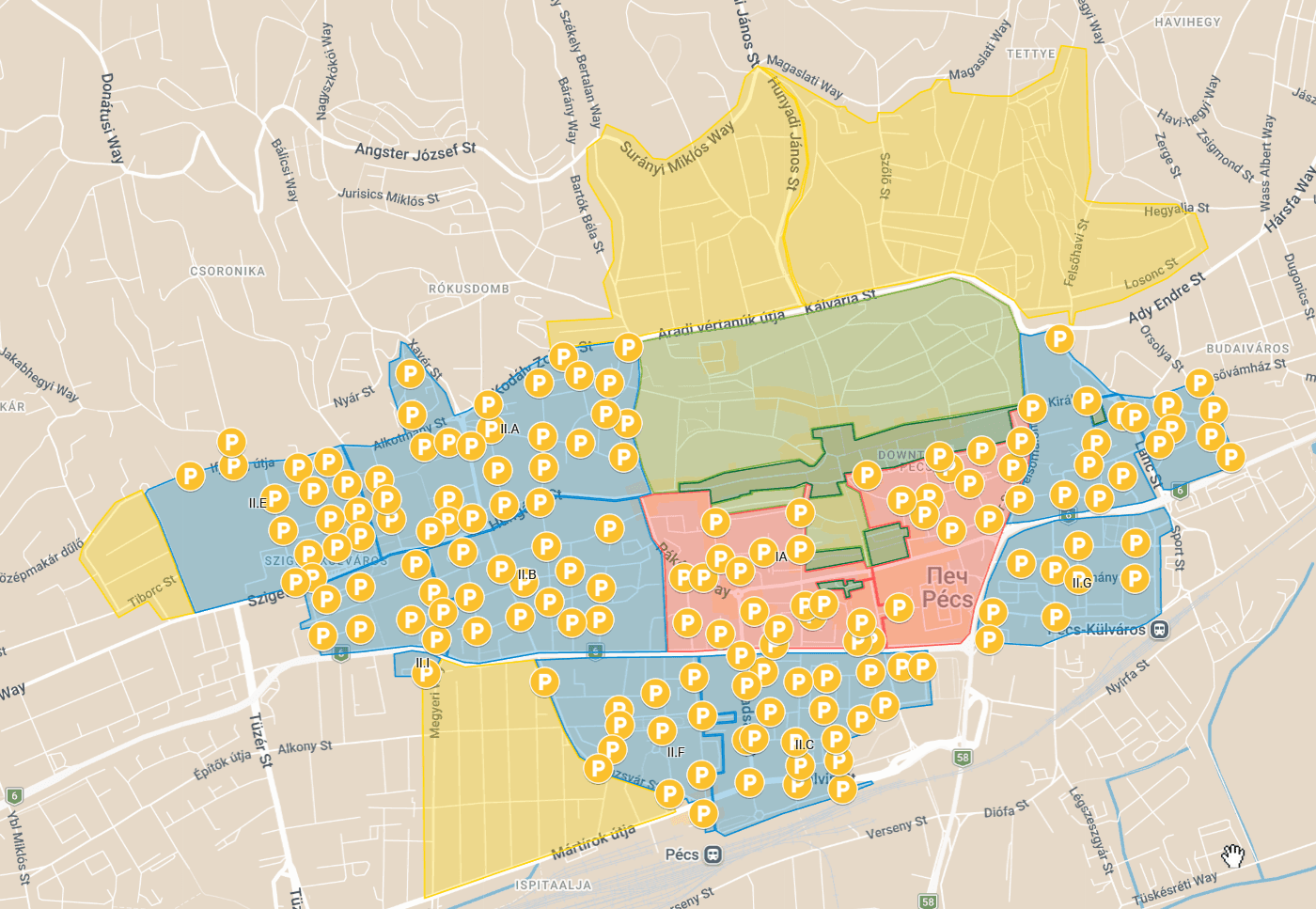The width and height of the screenshot is (1316, 909).
Task: Select parking marker left of the Pécs city label
Action: pos(899,607)
